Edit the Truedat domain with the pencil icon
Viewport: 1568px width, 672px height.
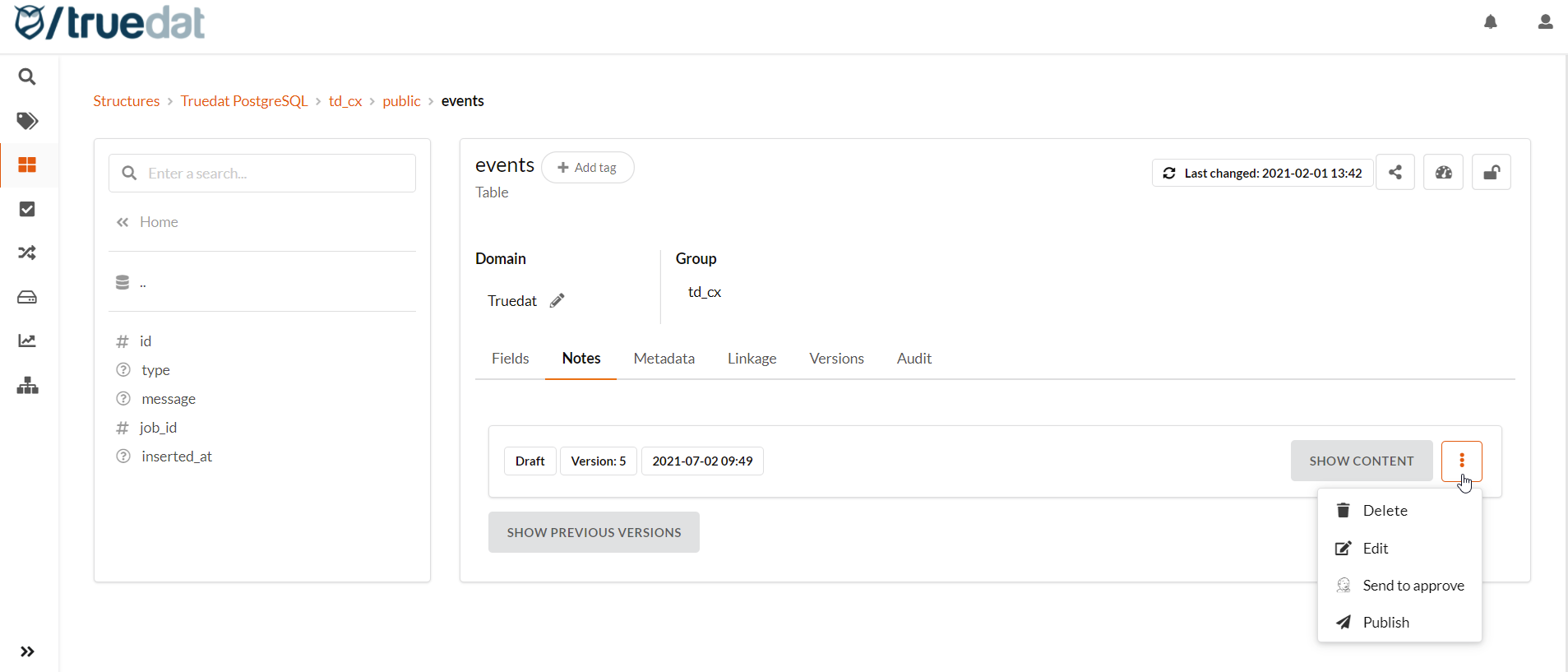coord(557,301)
